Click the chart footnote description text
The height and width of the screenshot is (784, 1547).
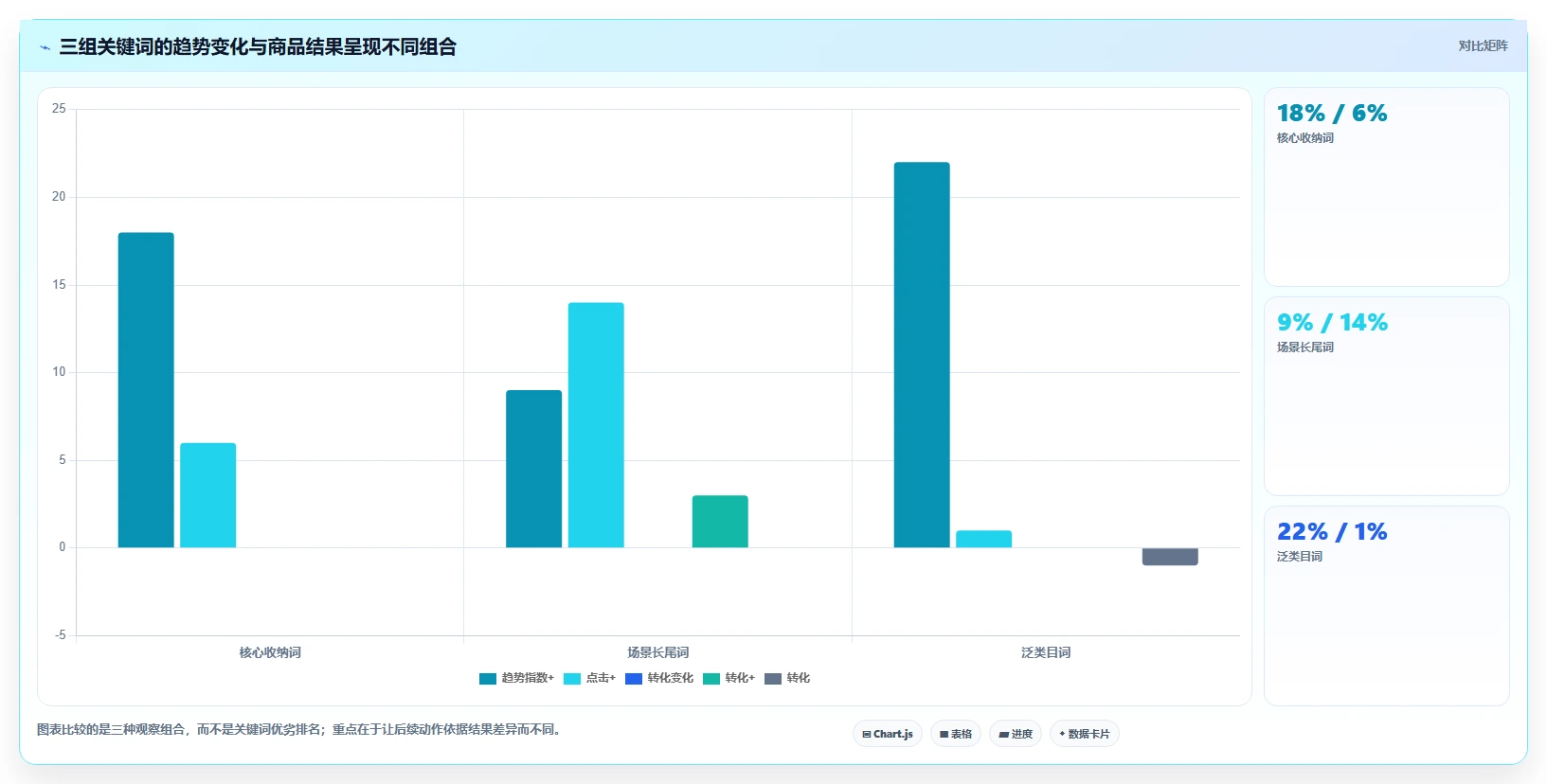coord(301,730)
